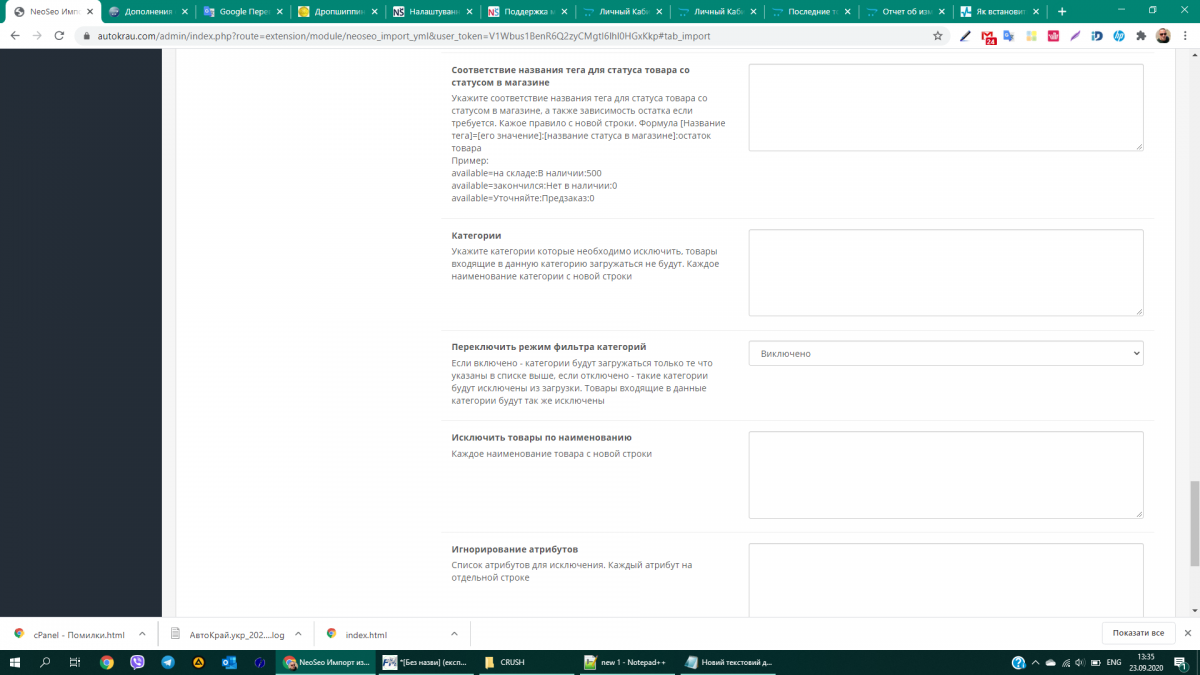Screen dimensions: 1200x675
Task: Open the Extensions puzzle-piece menu
Action: pos(1141,35)
